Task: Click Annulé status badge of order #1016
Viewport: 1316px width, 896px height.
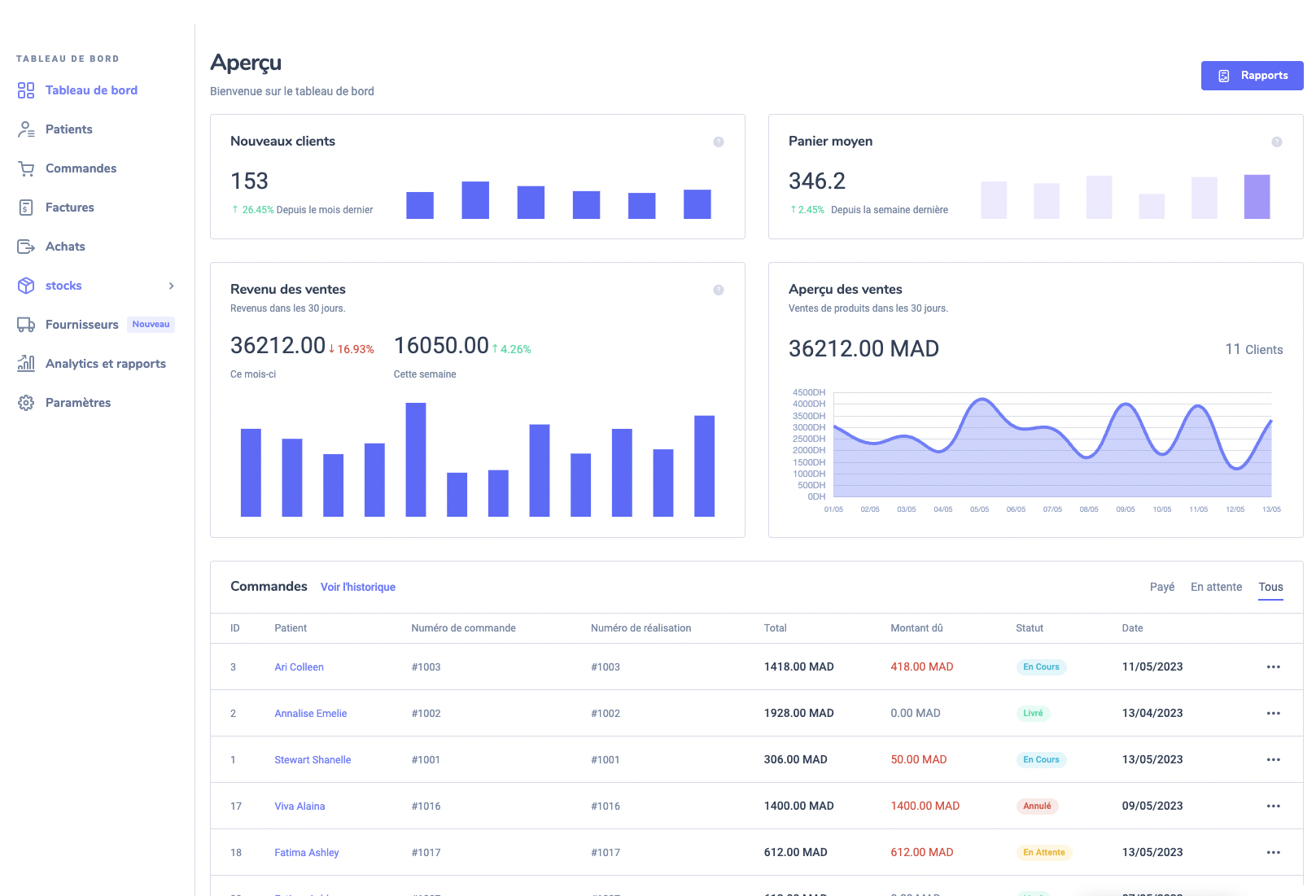Action: click(1037, 806)
